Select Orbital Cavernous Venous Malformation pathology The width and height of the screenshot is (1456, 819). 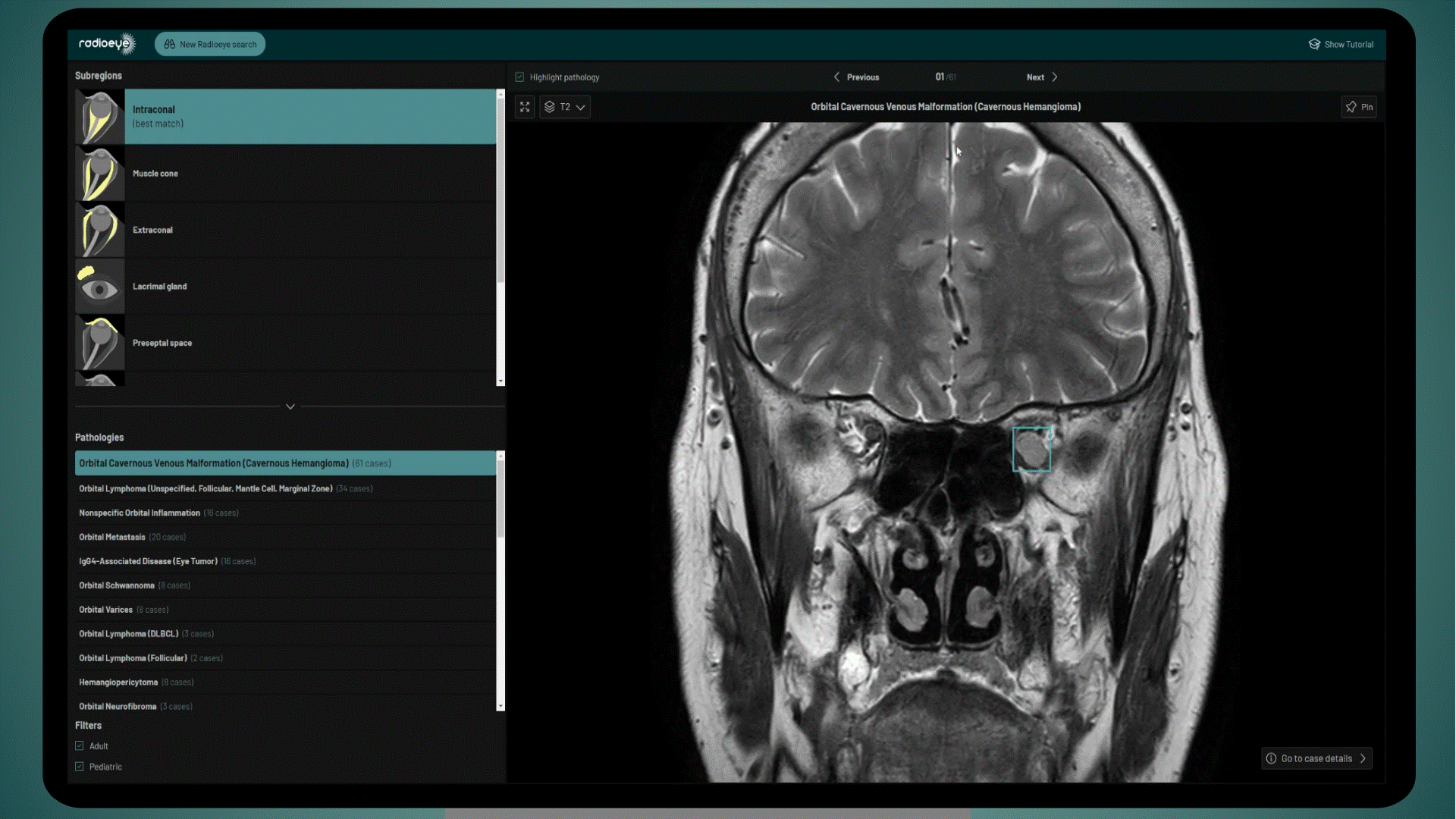286,463
